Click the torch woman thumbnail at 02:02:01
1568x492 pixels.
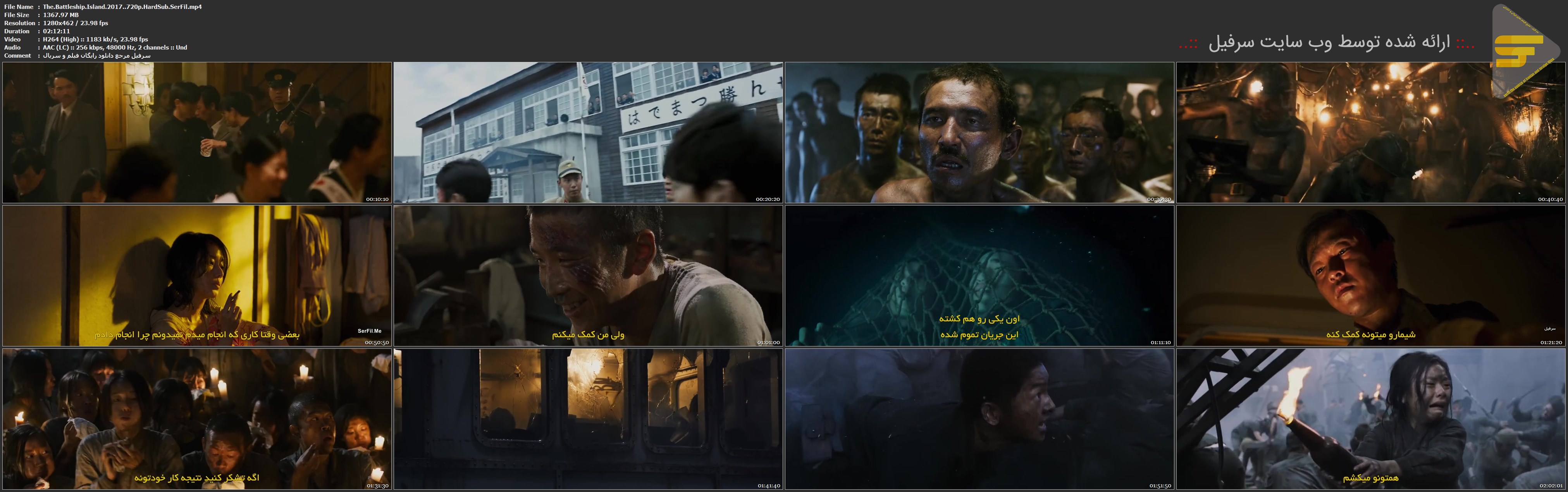point(1370,419)
